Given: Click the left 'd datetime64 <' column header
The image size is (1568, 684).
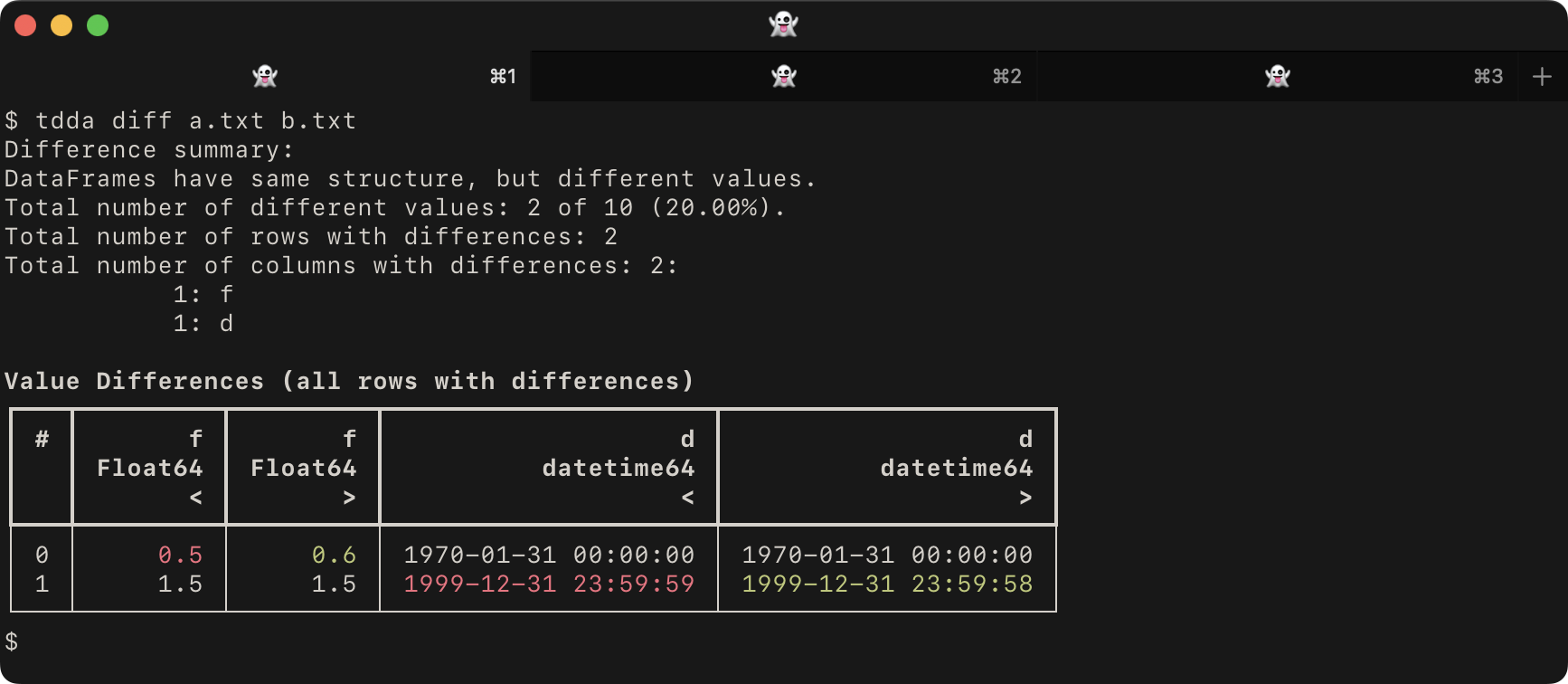Looking at the screenshot, I should pyautogui.click(x=549, y=467).
